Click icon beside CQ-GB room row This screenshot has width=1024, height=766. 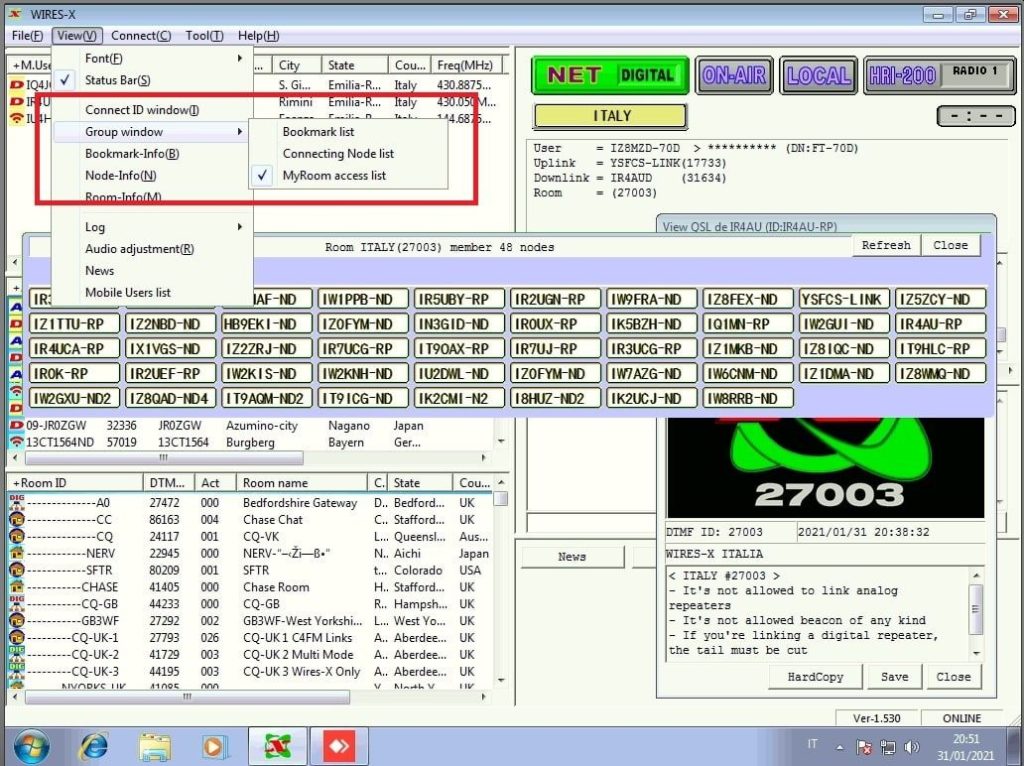[16, 604]
